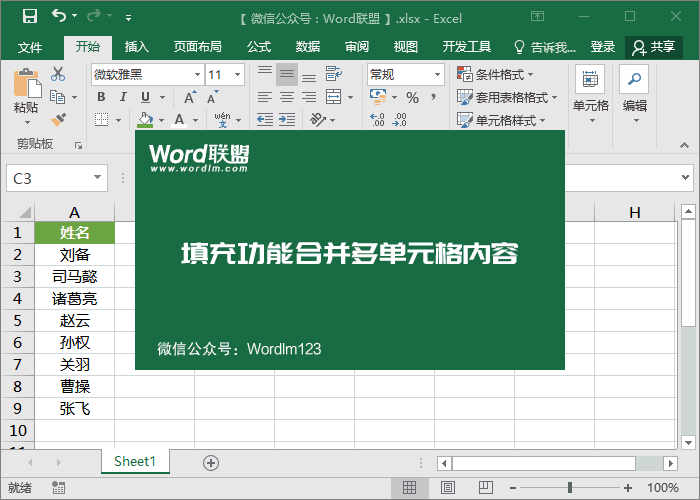Viewport: 700px width, 500px height.
Task: Open the 剪贴板 dialog launcher
Action: click(x=79, y=146)
